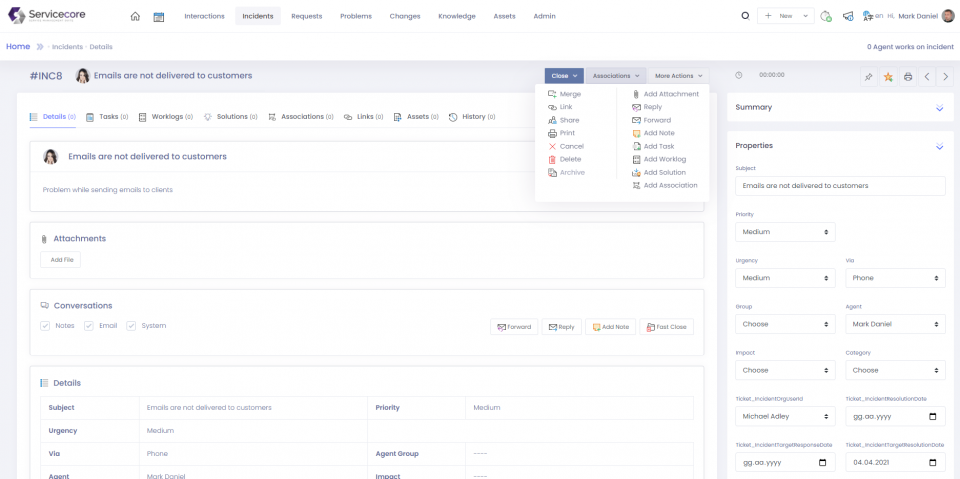Screen dimensions: 960x479
Task: Click the language translation icon
Action: point(868,16)
